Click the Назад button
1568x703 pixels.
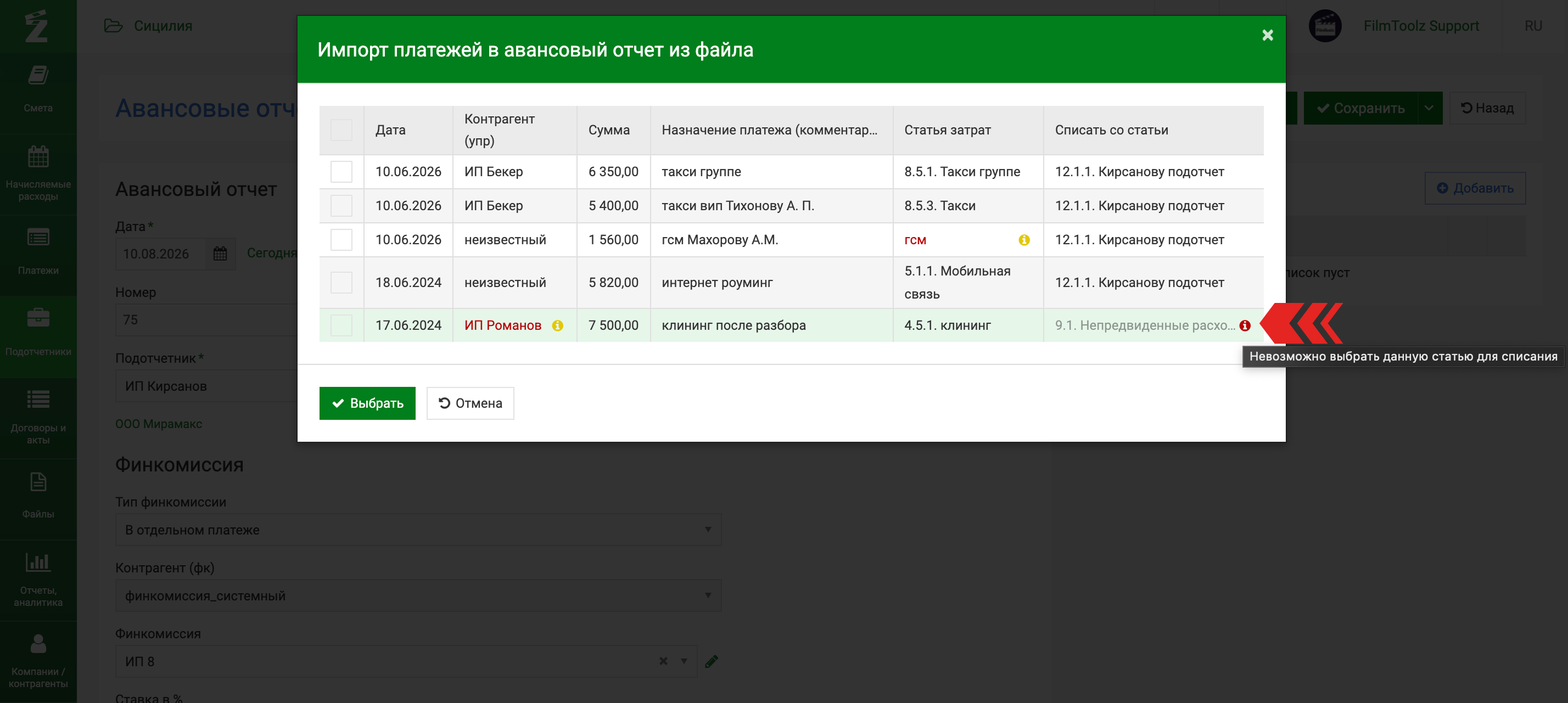[x=1487, y=108]
